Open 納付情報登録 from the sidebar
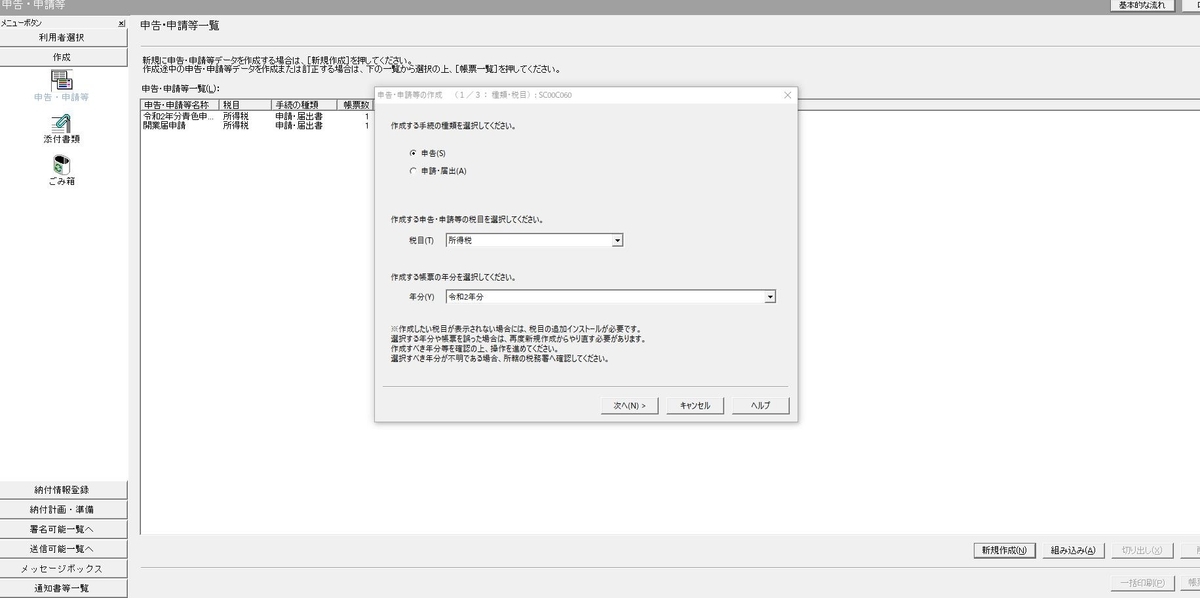The height and width of the screenshot is (598, 1200). click(66, 489)
